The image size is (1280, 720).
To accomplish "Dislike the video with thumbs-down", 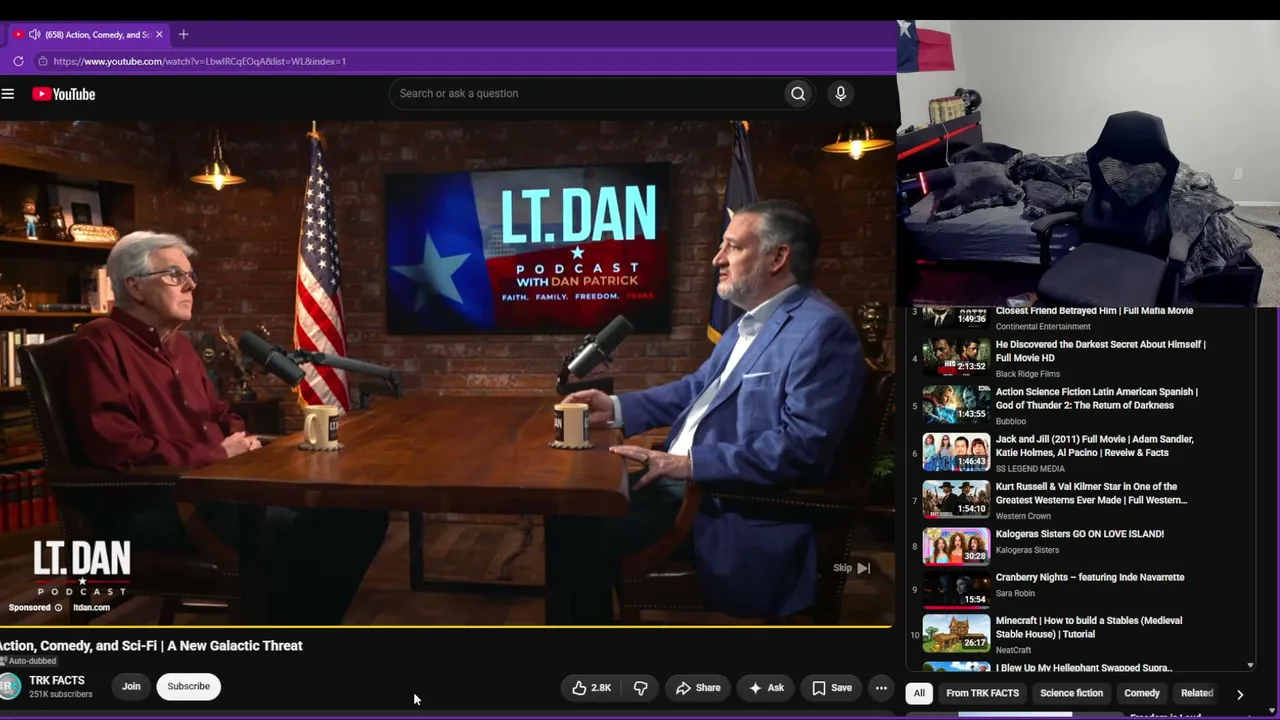I will point(641,688).
